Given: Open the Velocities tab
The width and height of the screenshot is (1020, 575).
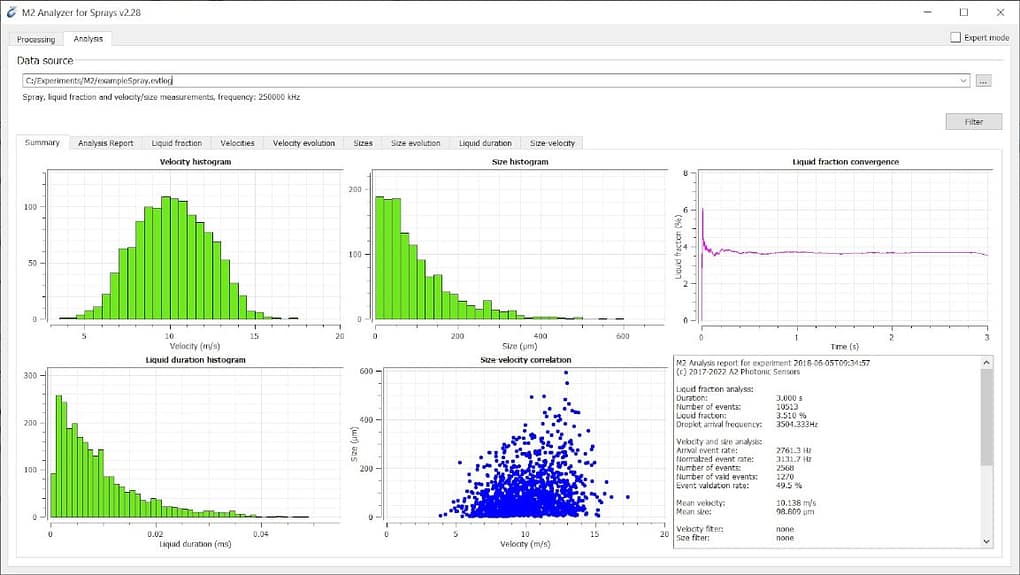Looking at the screenshot, I should [x=237, y=143].
